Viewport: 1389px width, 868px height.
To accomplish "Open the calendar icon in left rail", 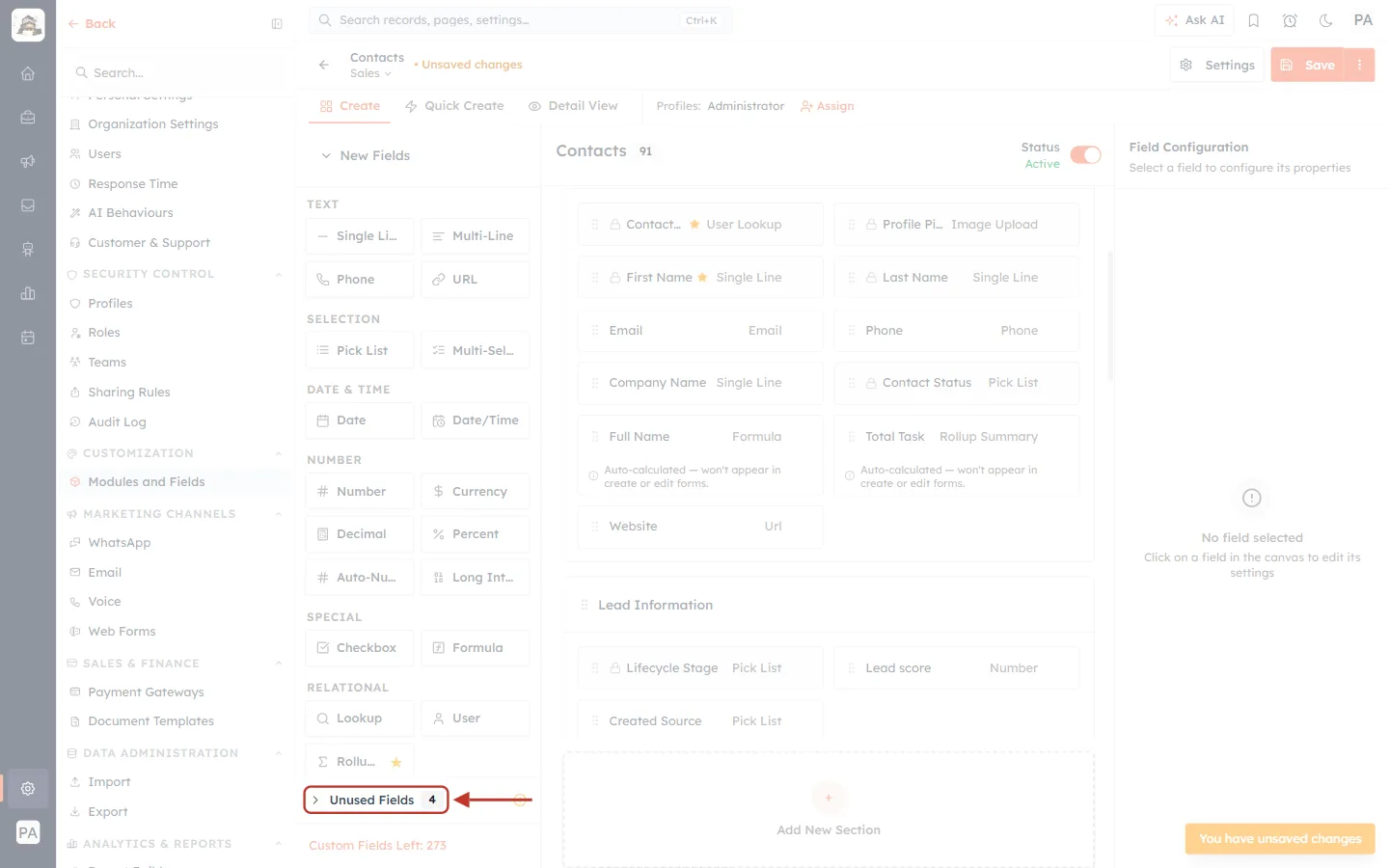I will (28, 338).
